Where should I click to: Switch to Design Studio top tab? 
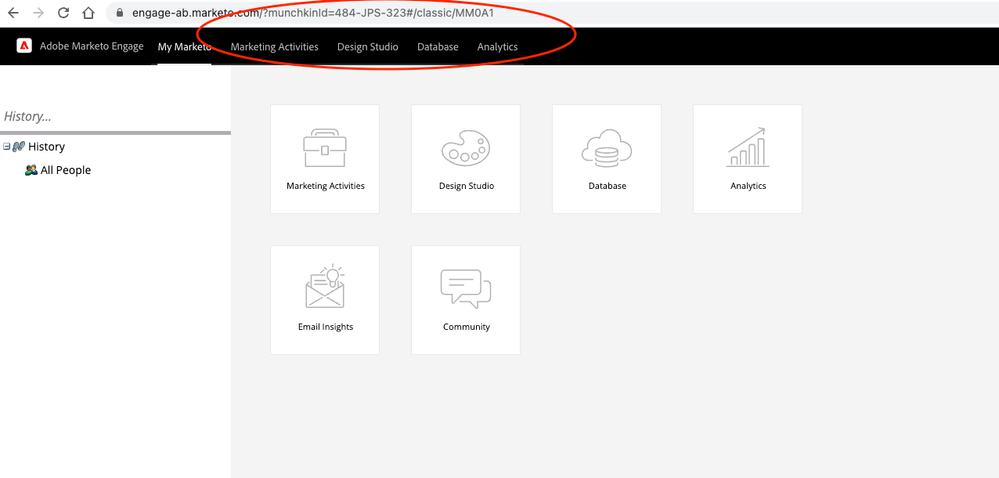368,47
